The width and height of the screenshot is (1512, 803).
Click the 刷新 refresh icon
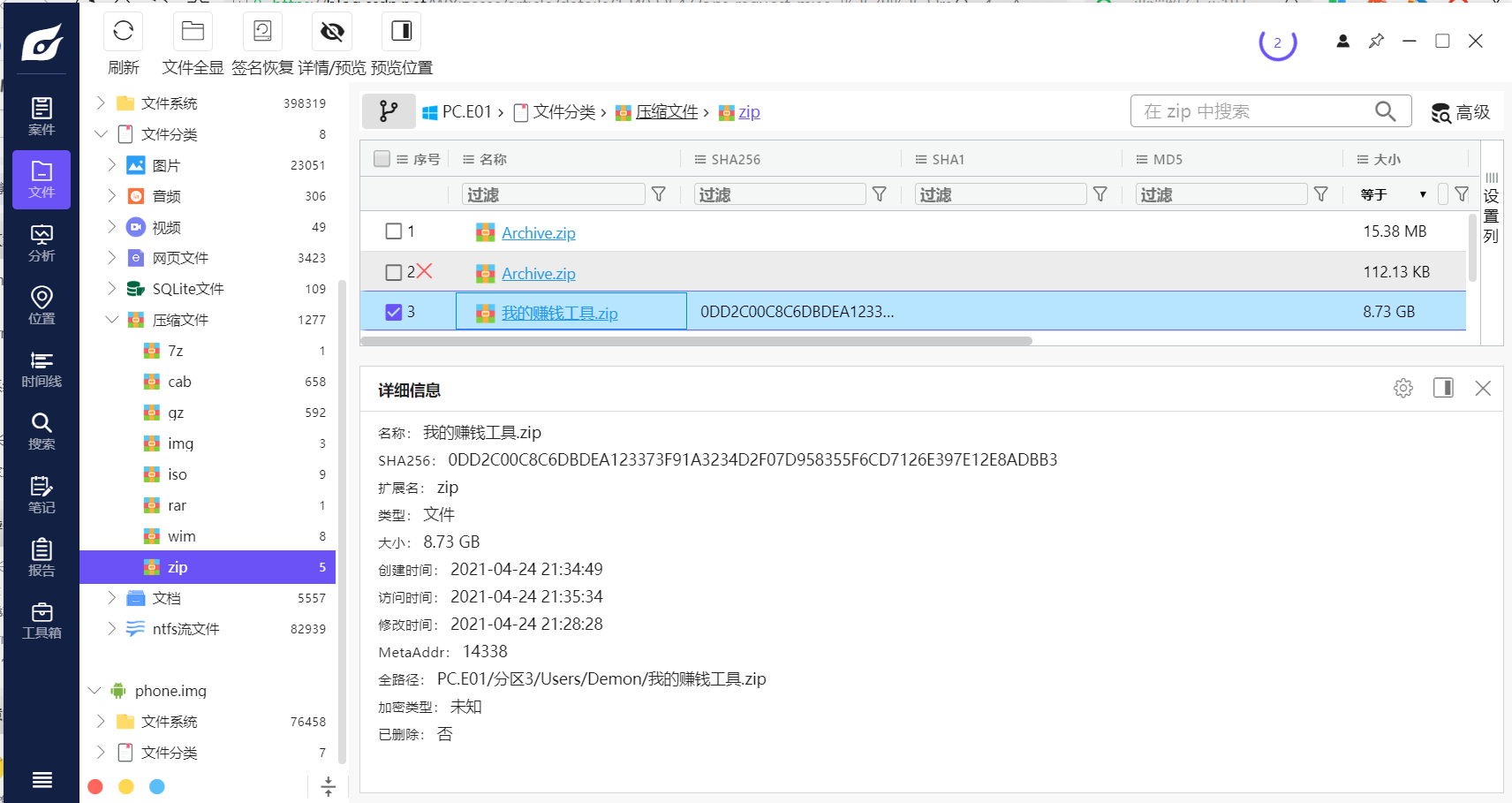tap(123, 32)
